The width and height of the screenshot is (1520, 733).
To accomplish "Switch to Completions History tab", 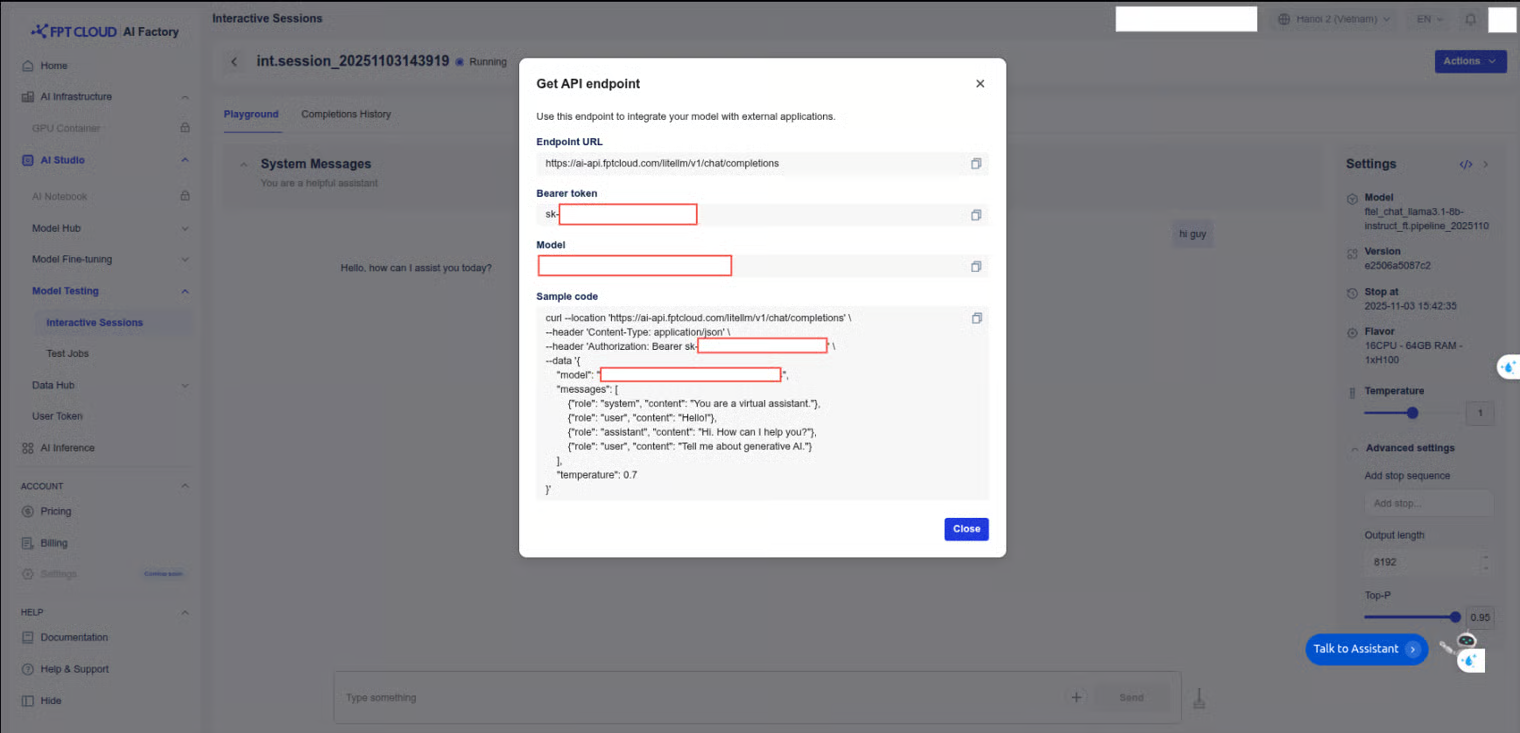I will click(x=346, y=114).
